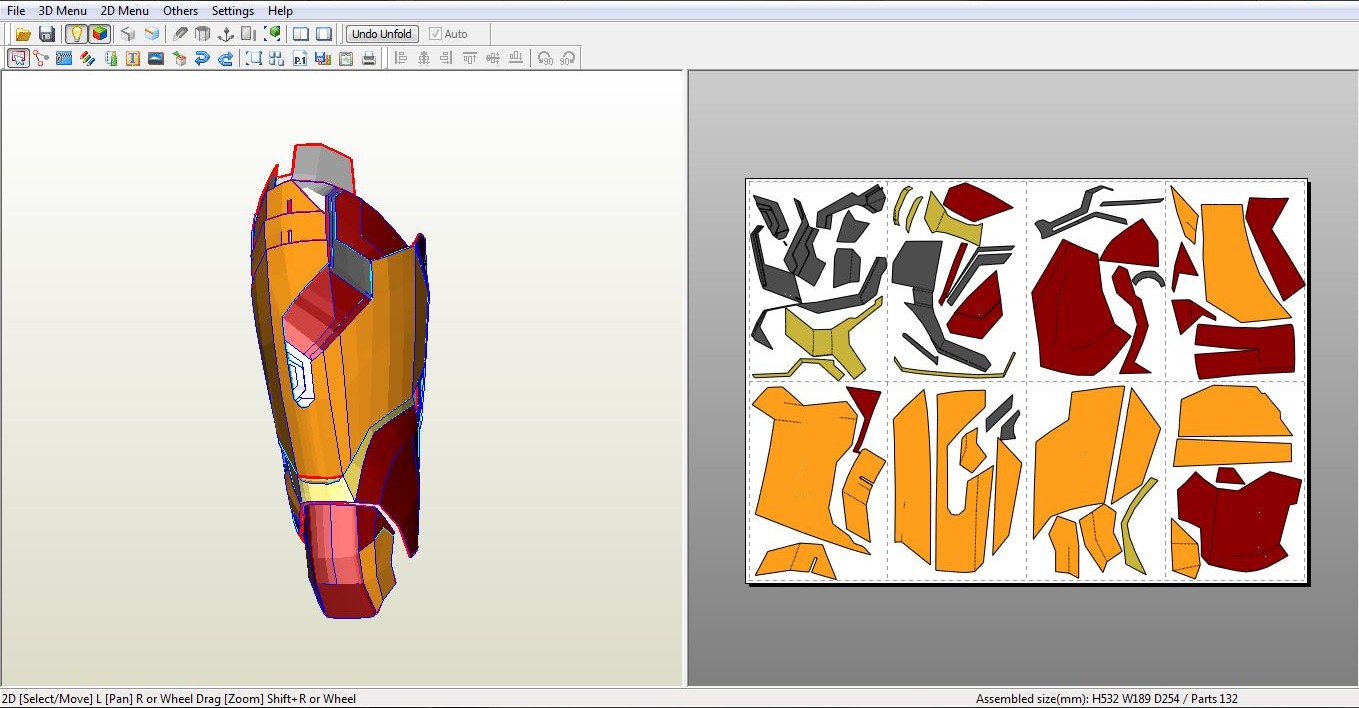This screenshot has height=708, width=1359.
Task: Click the rotate 90 clockwise icon
Action: pos(568,58)
